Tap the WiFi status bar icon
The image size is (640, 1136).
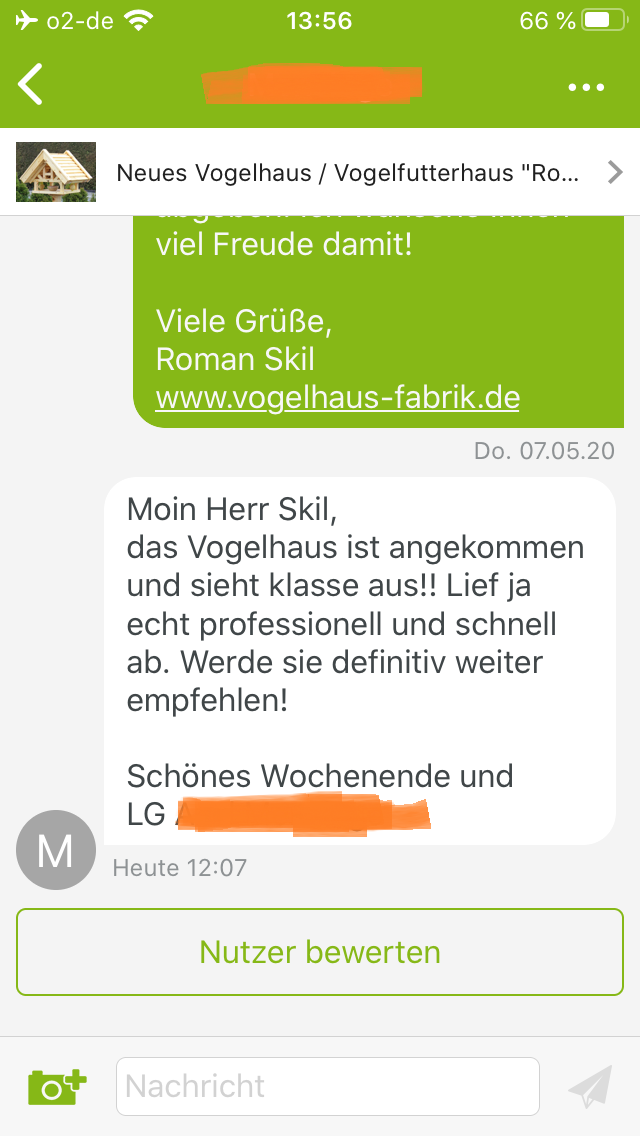[x=136, y=20]
